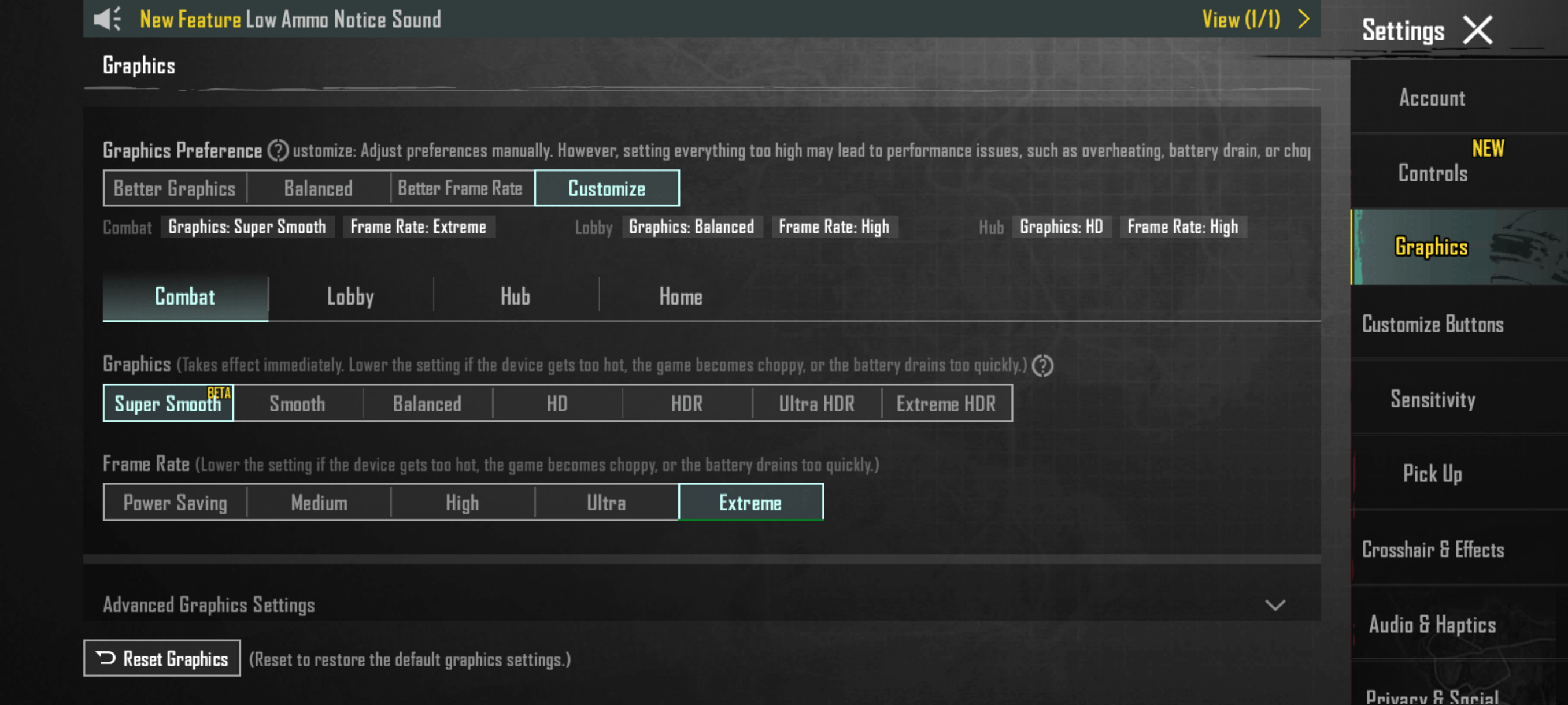Open the Home tab

coord(681,296)
